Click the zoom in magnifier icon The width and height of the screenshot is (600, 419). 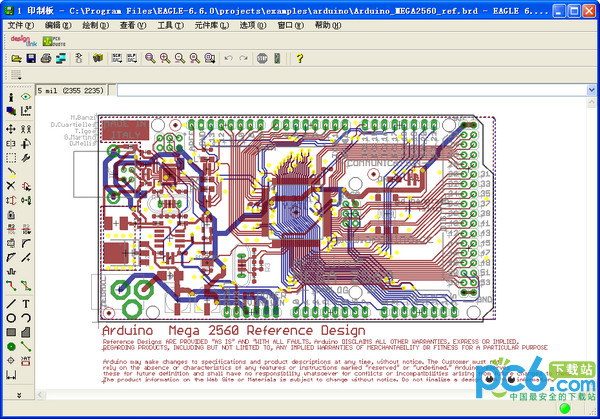(165, 59)
